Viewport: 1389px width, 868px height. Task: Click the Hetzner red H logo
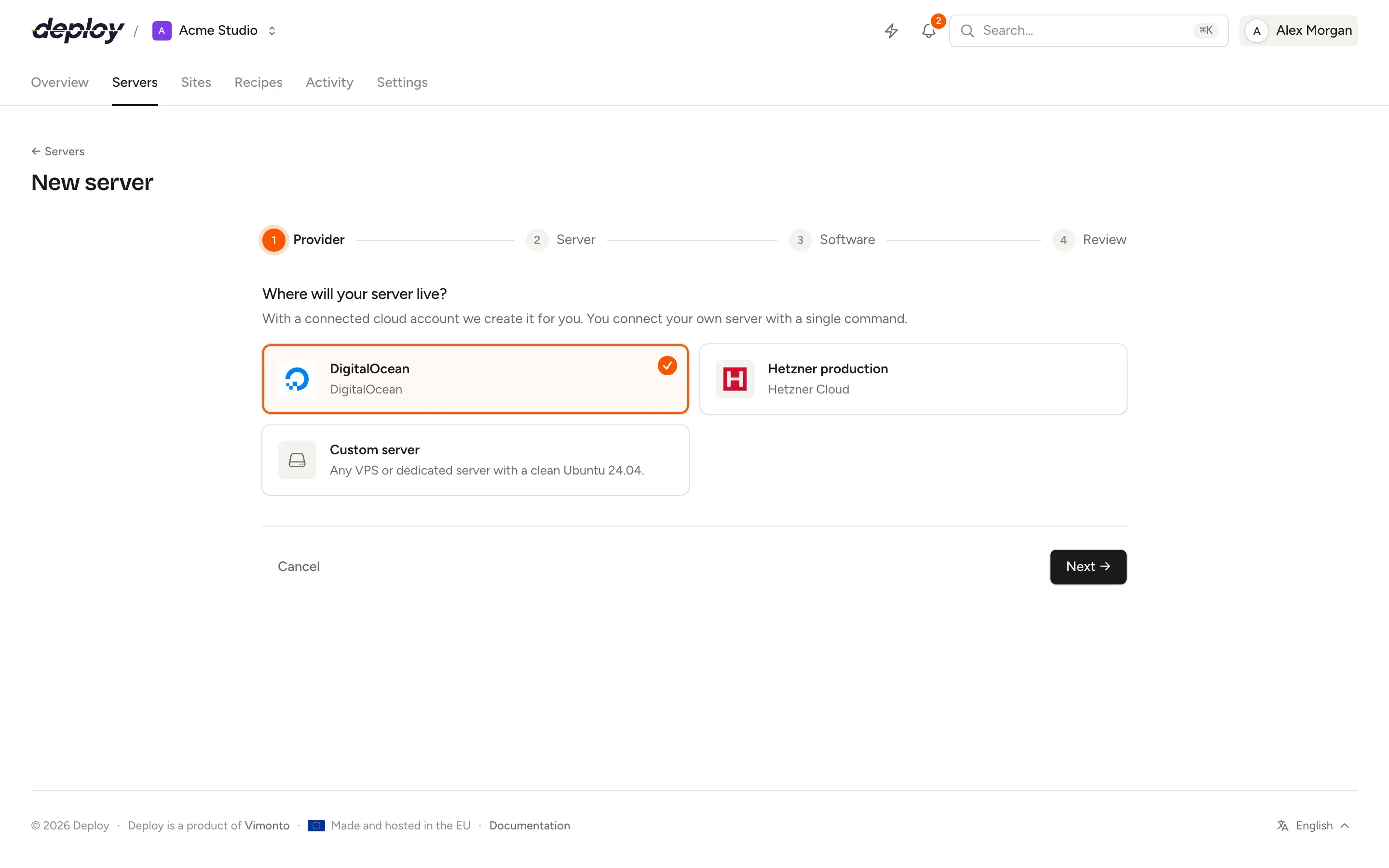(735, 379)
